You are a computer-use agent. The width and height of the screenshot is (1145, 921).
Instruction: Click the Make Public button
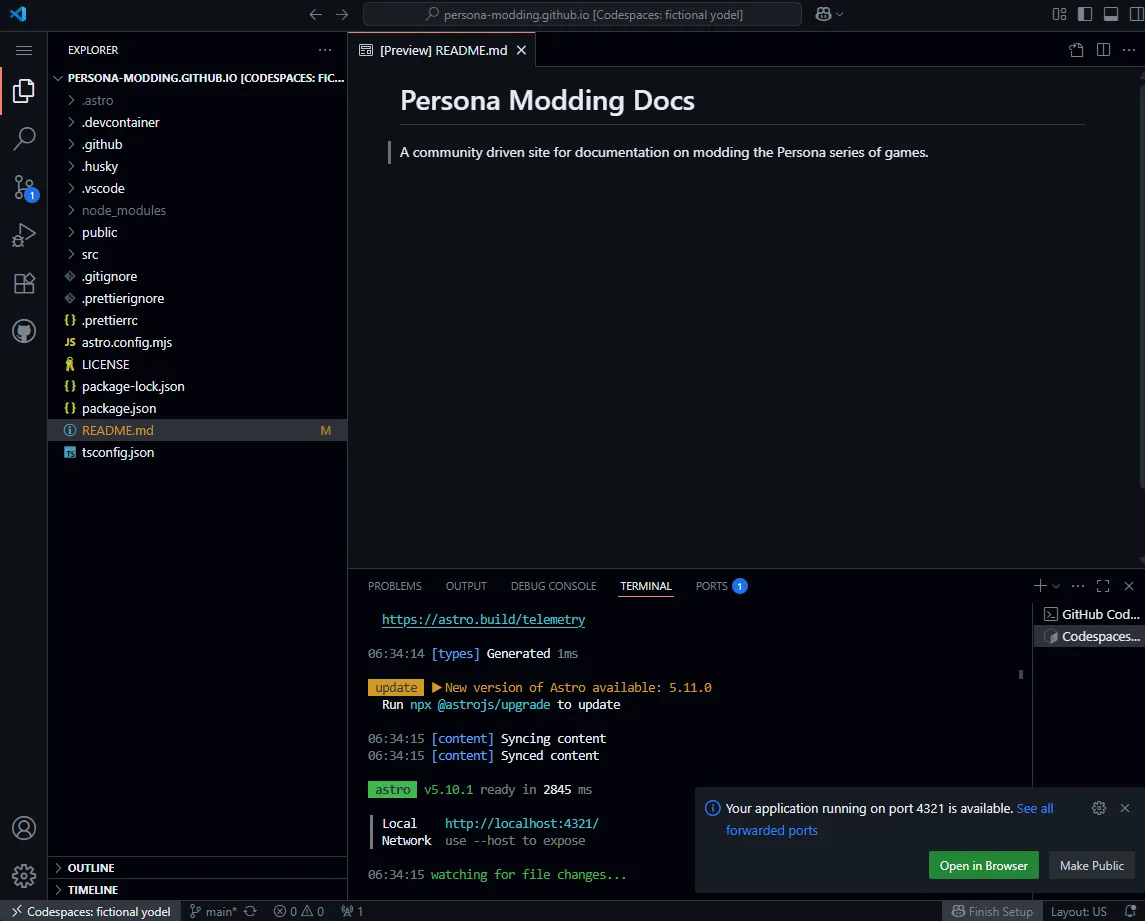click(x=1092, y=865)
